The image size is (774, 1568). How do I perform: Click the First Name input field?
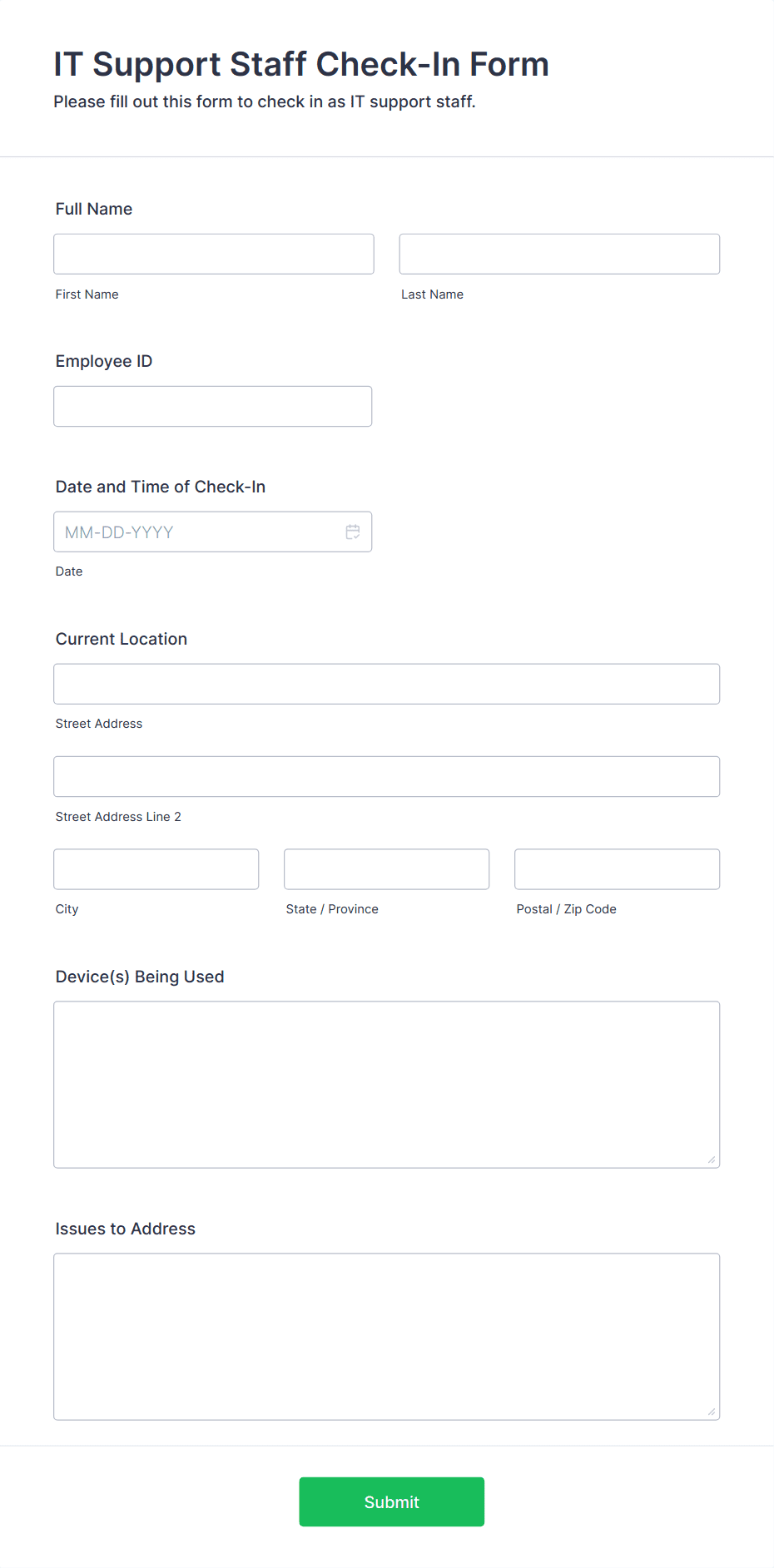[x=214, y=254]
